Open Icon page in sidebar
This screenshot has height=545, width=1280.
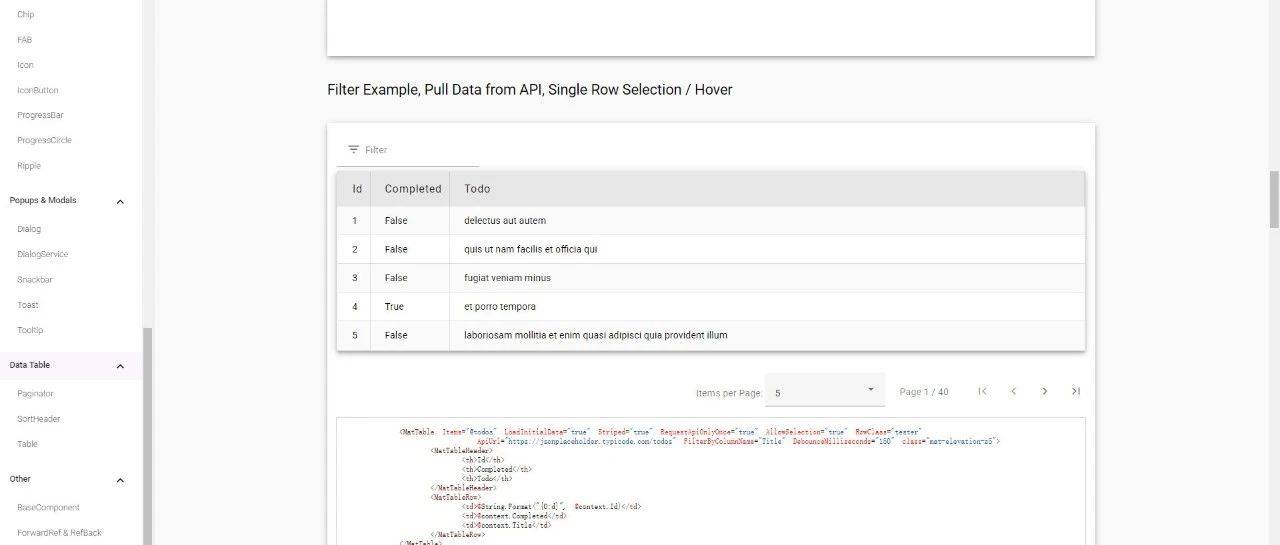tap(25, 65)
